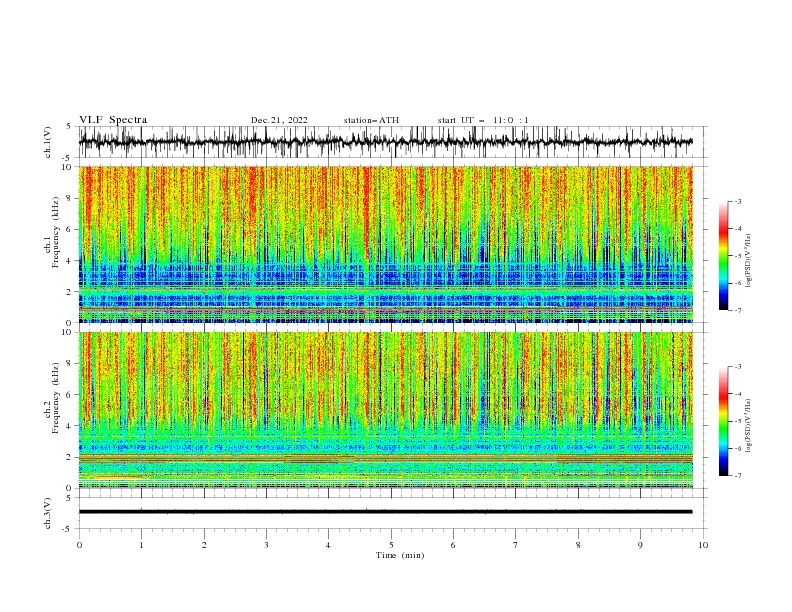Click the "10" frequency tick on ch.1 spectrogram
This screenshot has width=792, height=612.
[x=67, y=167]
